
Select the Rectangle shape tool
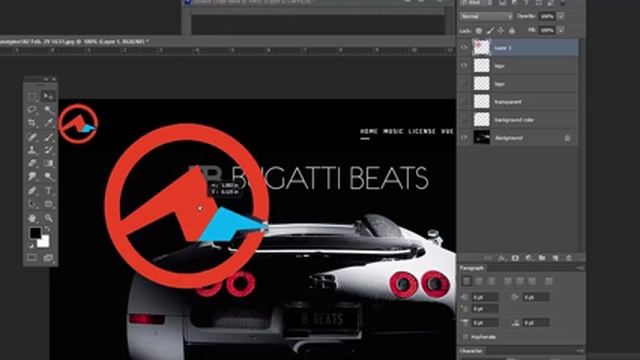(x=48, y=204)
